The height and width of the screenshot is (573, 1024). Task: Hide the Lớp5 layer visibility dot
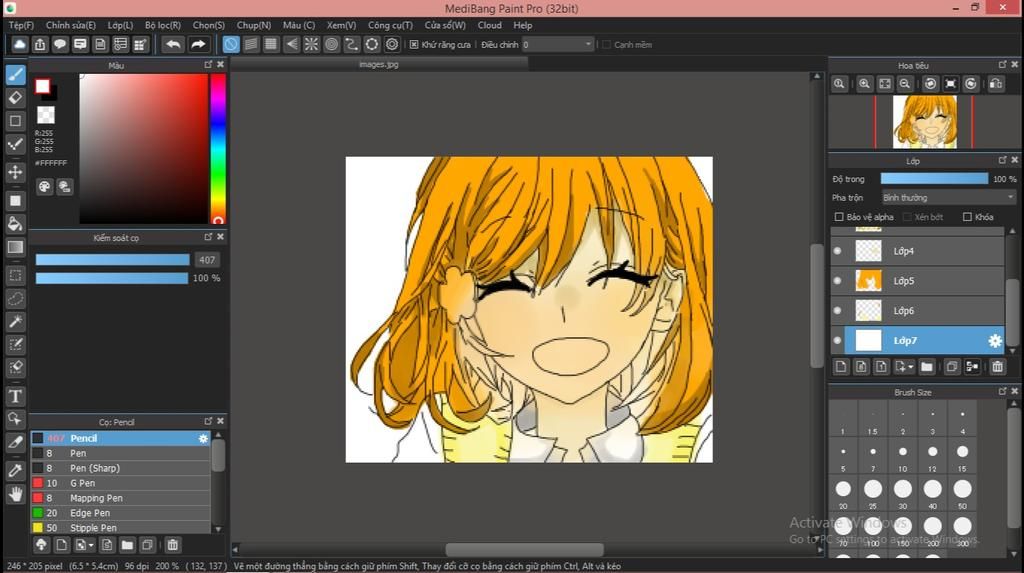click(837, 281)
